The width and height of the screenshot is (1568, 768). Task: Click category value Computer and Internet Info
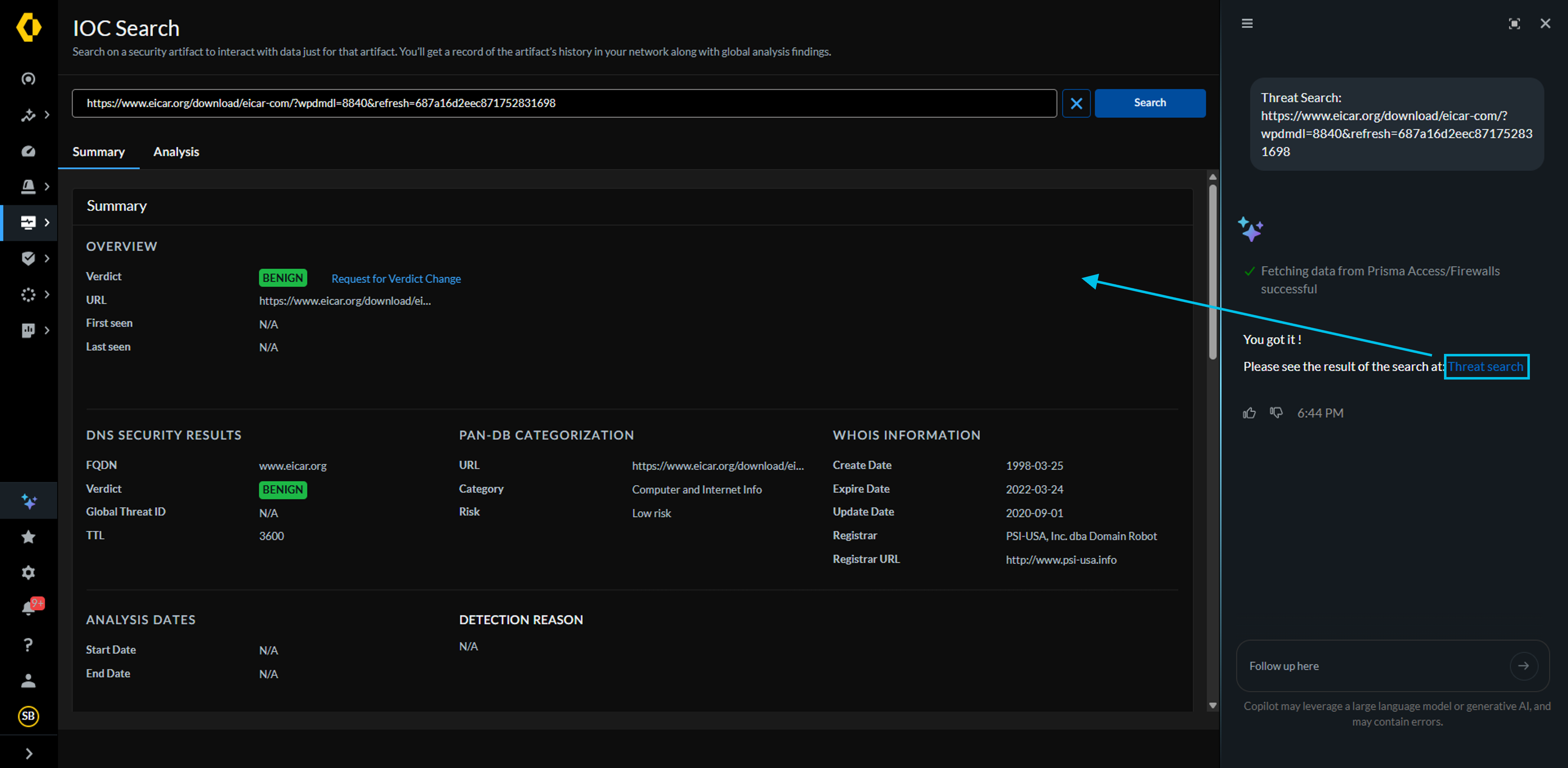[697, 490]
